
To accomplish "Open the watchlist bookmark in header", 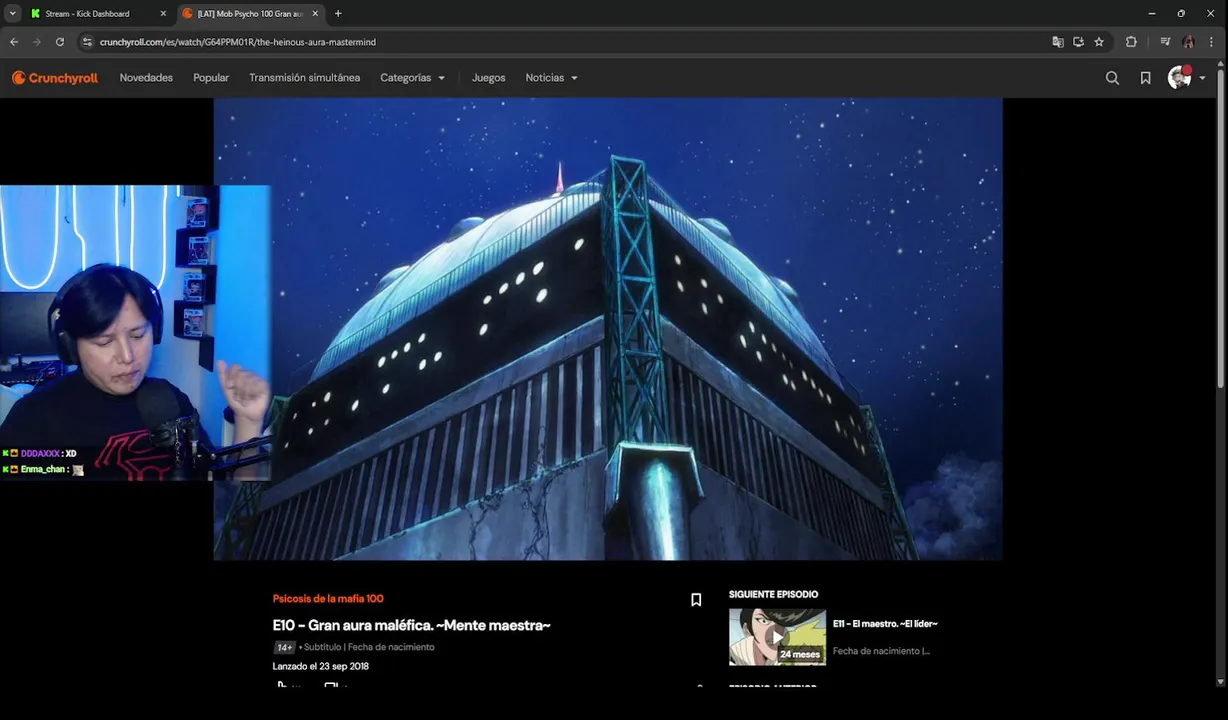I will 1145,78.
